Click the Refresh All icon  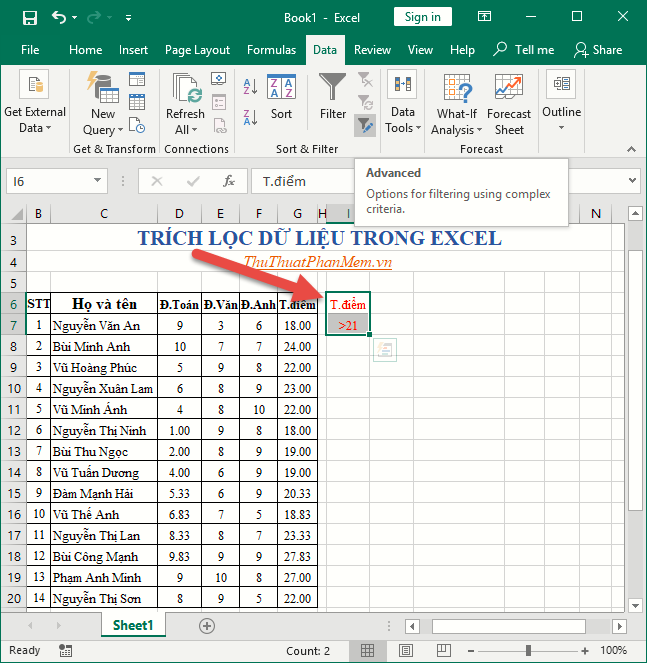tap(185, 88)
